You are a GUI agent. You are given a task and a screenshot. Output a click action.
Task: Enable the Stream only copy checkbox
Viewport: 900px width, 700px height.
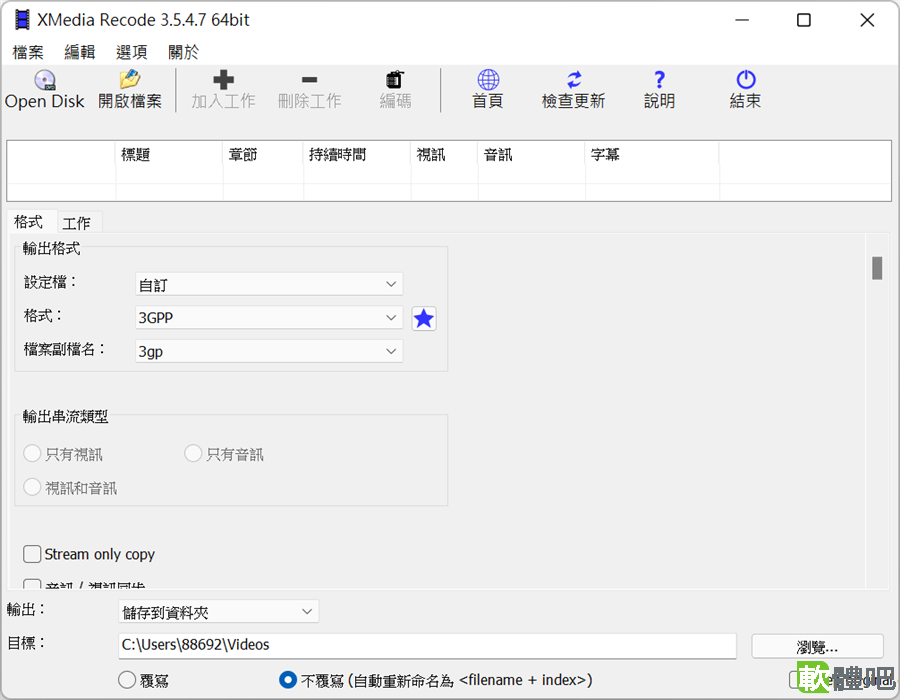tap(32, 554)
